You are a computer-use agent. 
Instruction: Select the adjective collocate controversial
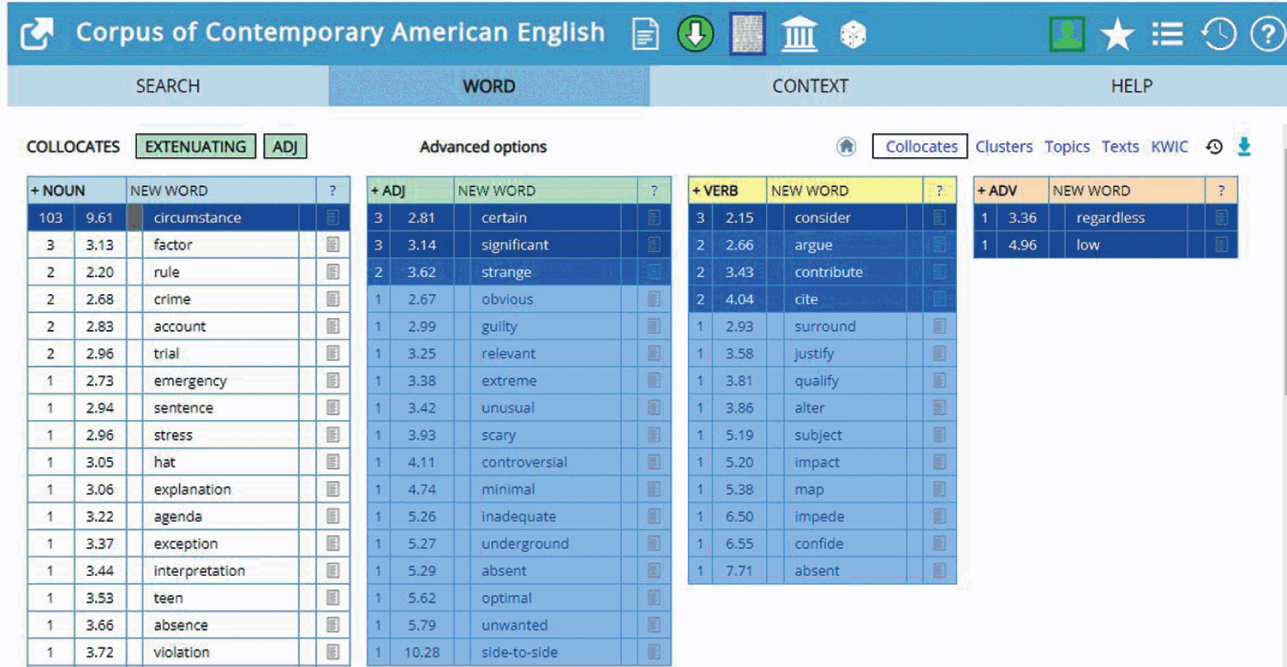point(524,462)
